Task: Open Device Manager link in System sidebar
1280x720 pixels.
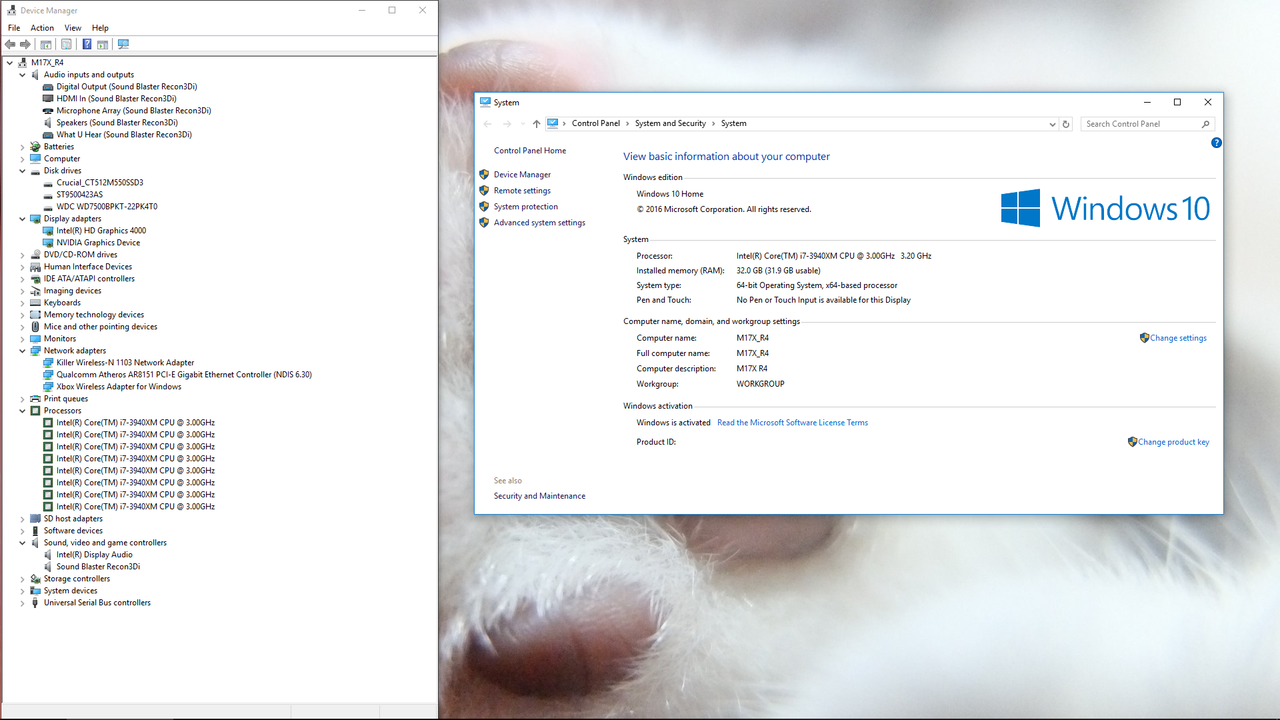Action: pyautogui.click(x=522, y=175)
